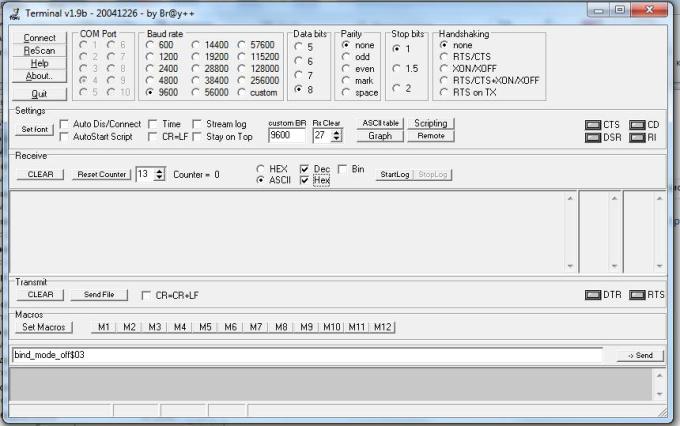Click the Send File button
The height and width of the screenshot is (426, 680).
click(98, 295)
